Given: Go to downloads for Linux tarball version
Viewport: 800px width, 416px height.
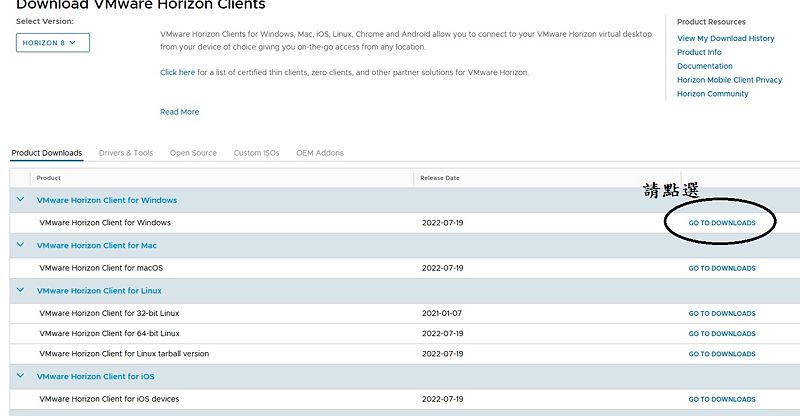Looking at the screenshot, I should tap(722, 354).
